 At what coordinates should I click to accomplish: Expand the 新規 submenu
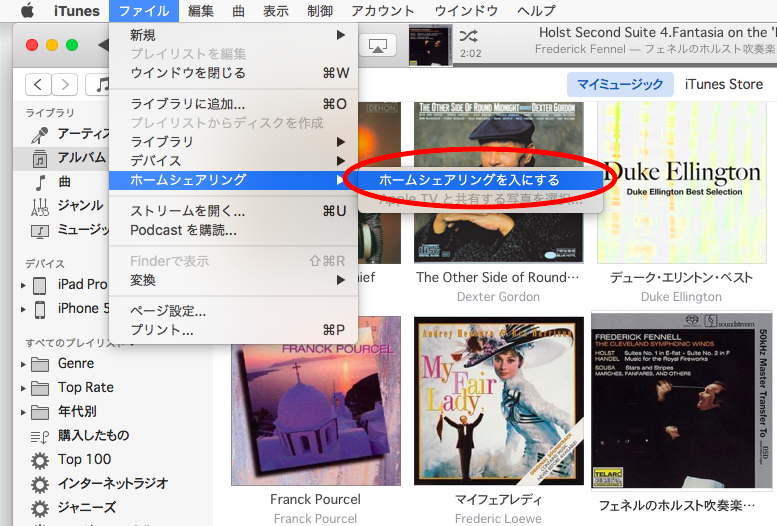233,35
